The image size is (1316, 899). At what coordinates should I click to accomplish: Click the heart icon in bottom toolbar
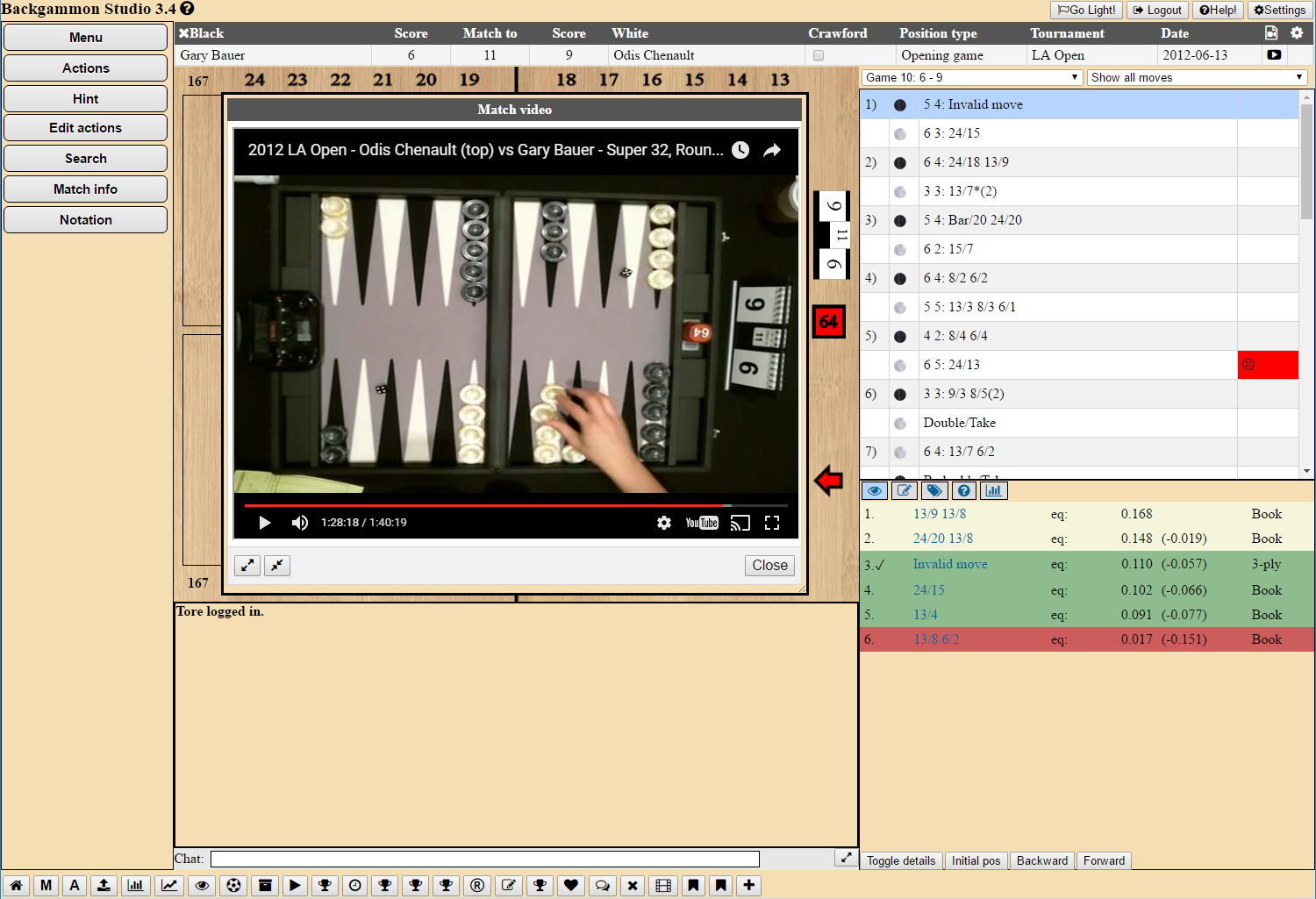571,885
